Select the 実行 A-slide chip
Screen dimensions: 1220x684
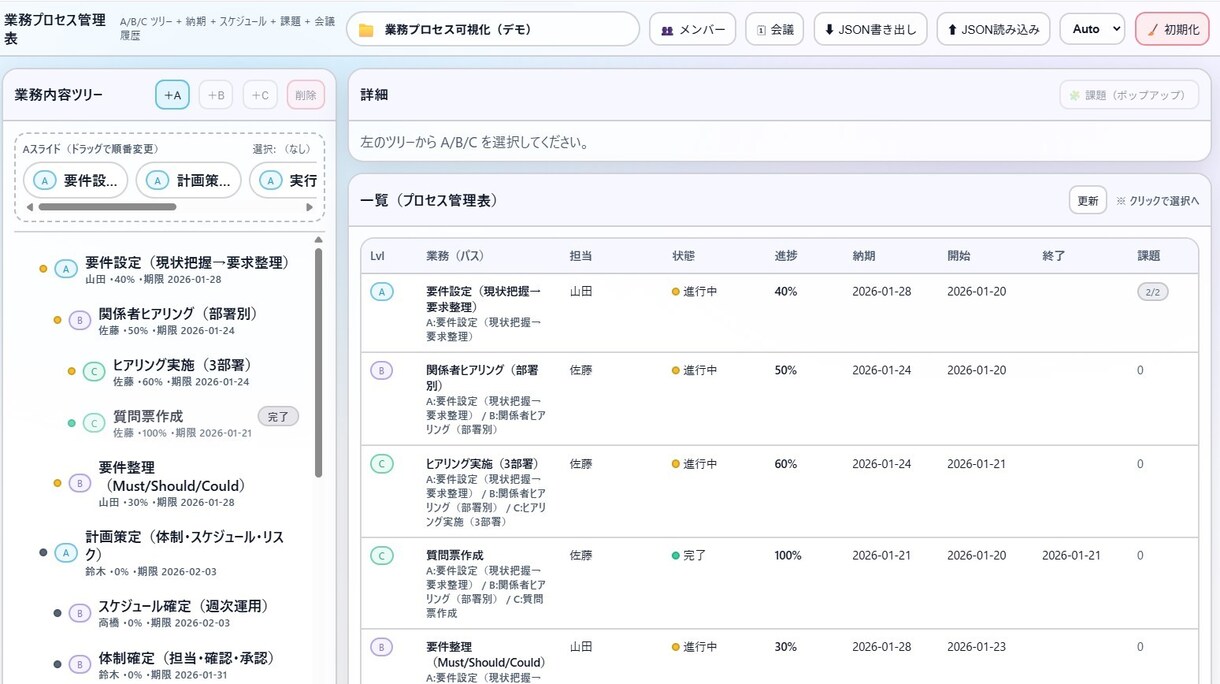[284, 181]
